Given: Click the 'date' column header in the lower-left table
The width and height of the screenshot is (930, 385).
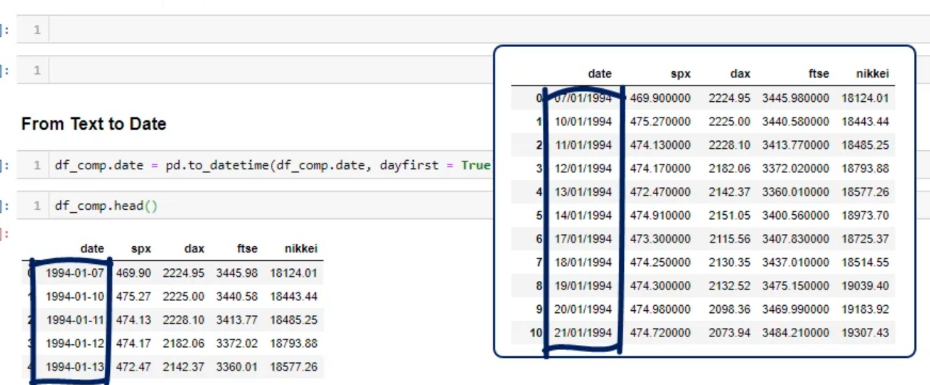Looking at the screenshot, I should 92,249.
